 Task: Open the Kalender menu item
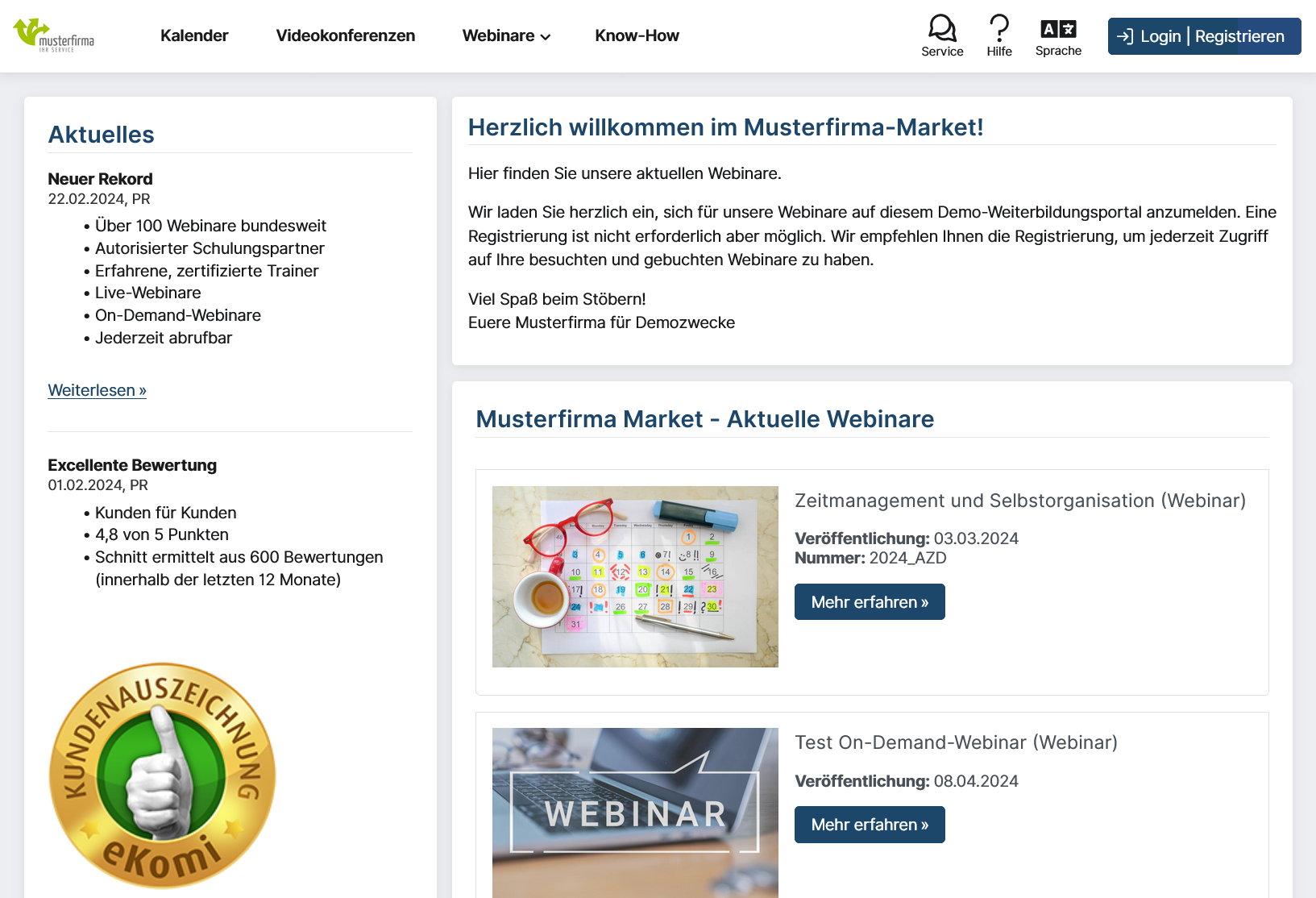tap(194, 35)
